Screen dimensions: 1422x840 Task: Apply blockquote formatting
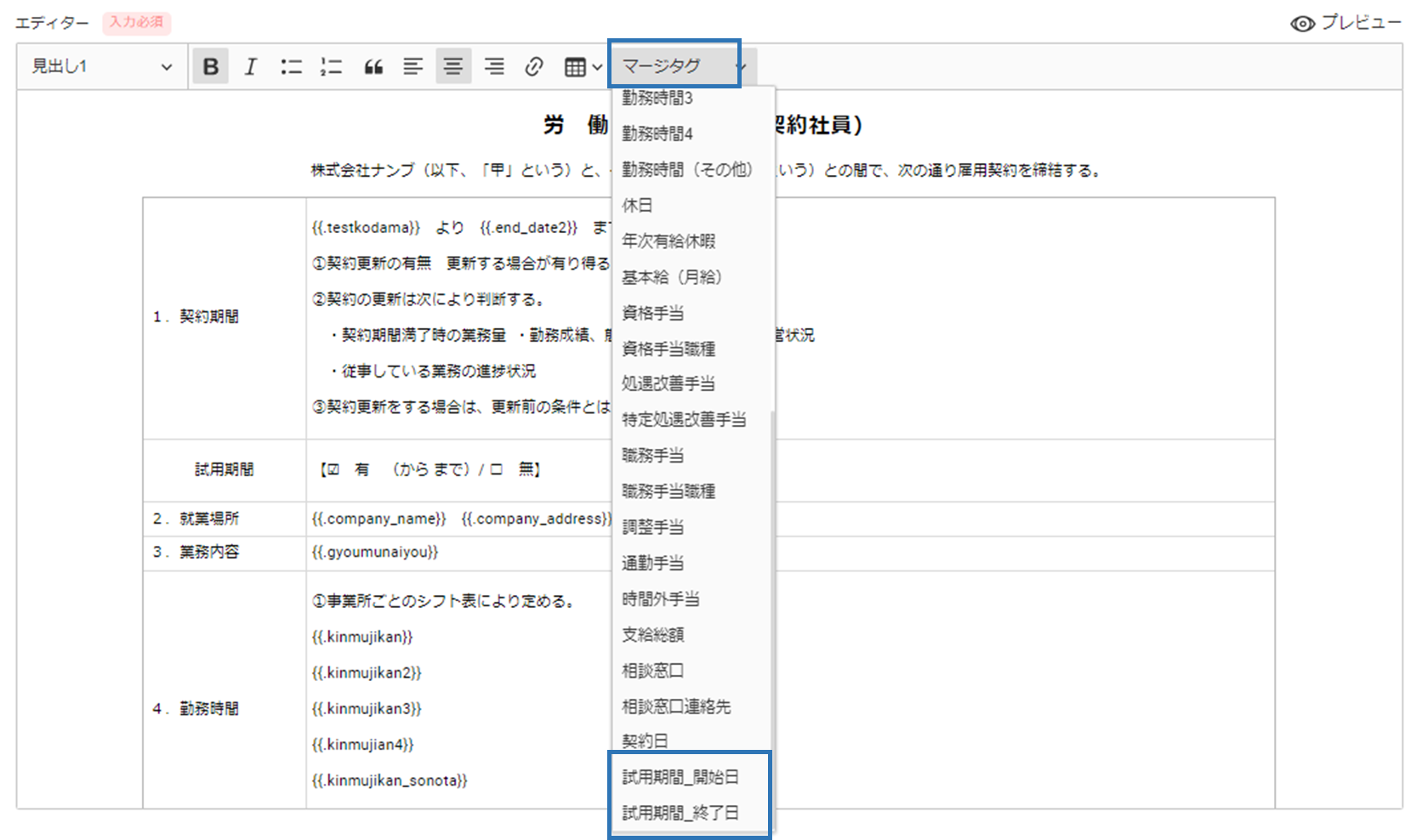[373, 66]
